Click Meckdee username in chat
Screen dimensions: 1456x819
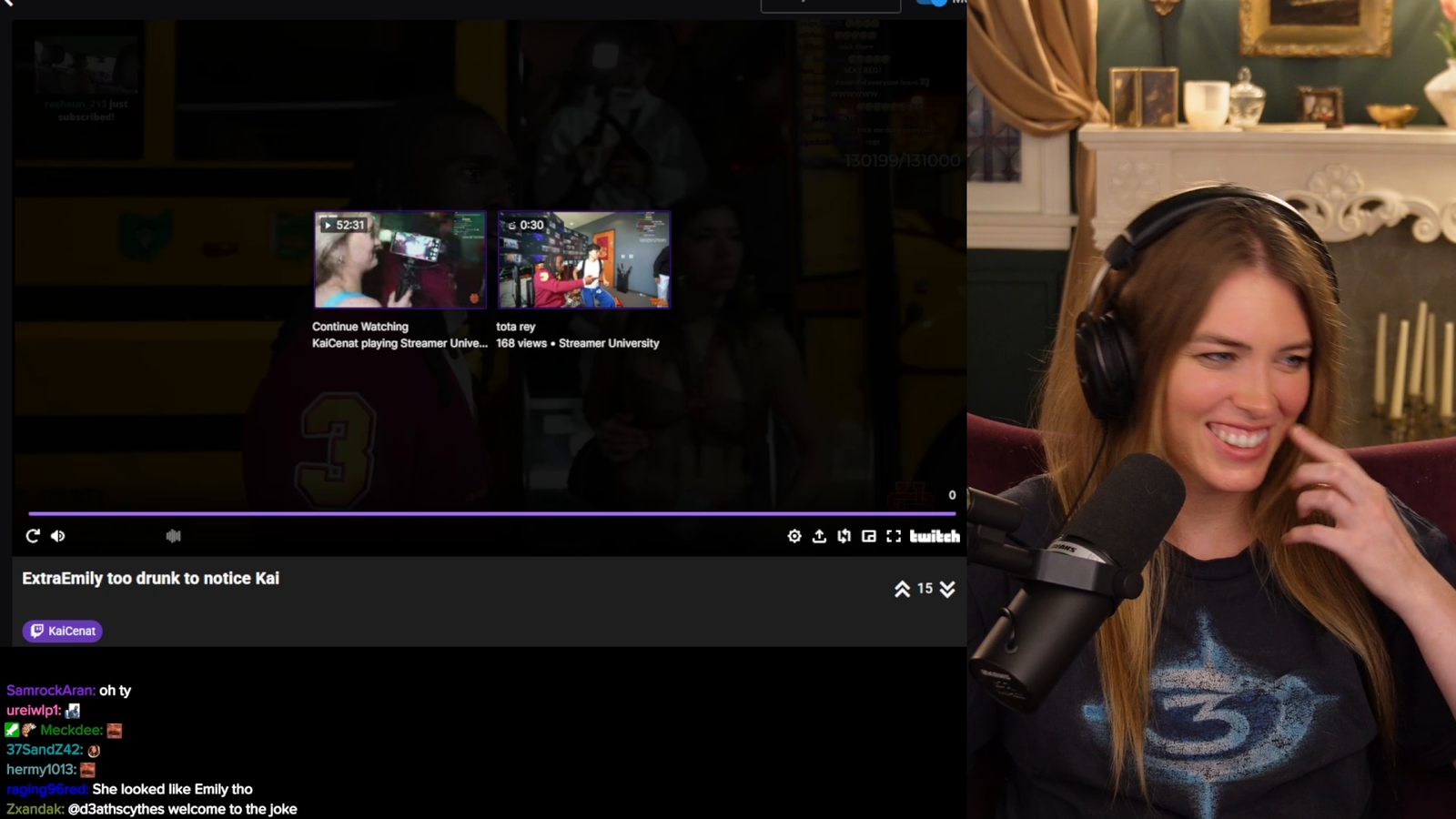[72, 730]
